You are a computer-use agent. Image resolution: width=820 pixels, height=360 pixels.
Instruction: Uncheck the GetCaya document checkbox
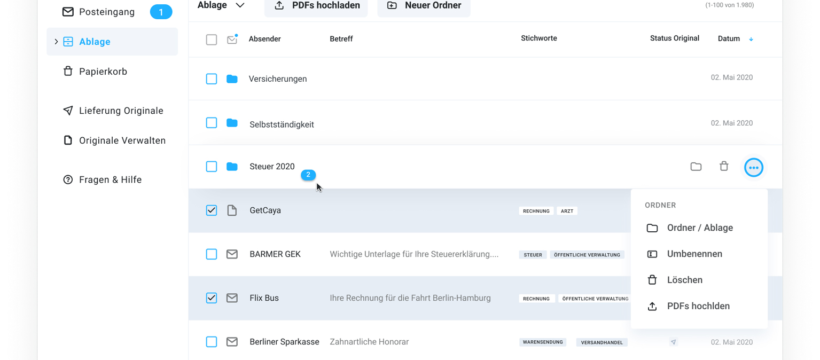click(x=211, y=210)
